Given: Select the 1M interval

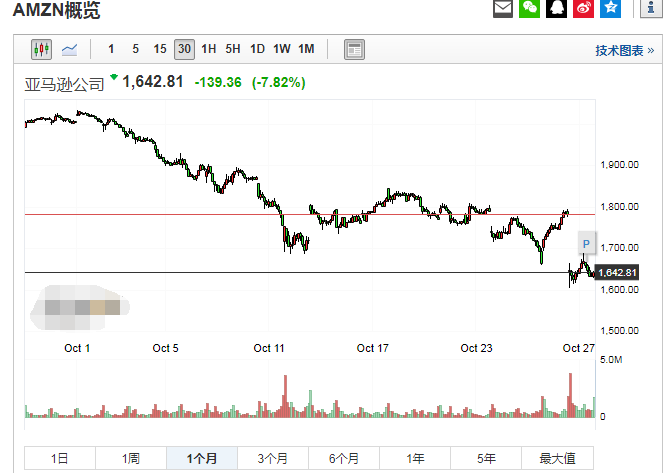Looking at the screenshot, I should coord(306,49).
